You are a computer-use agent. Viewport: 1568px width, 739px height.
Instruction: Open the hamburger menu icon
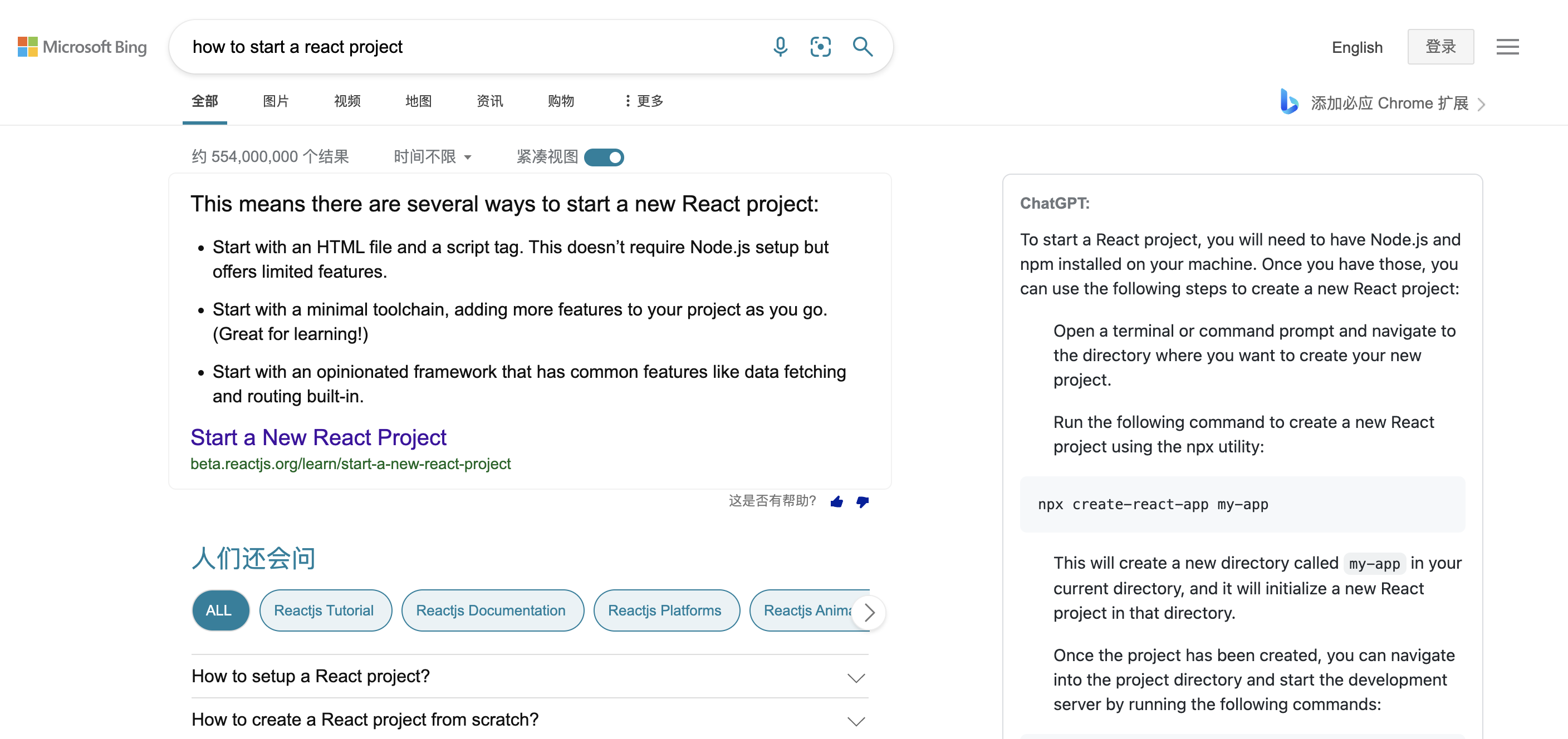[x=1507, y=47]
